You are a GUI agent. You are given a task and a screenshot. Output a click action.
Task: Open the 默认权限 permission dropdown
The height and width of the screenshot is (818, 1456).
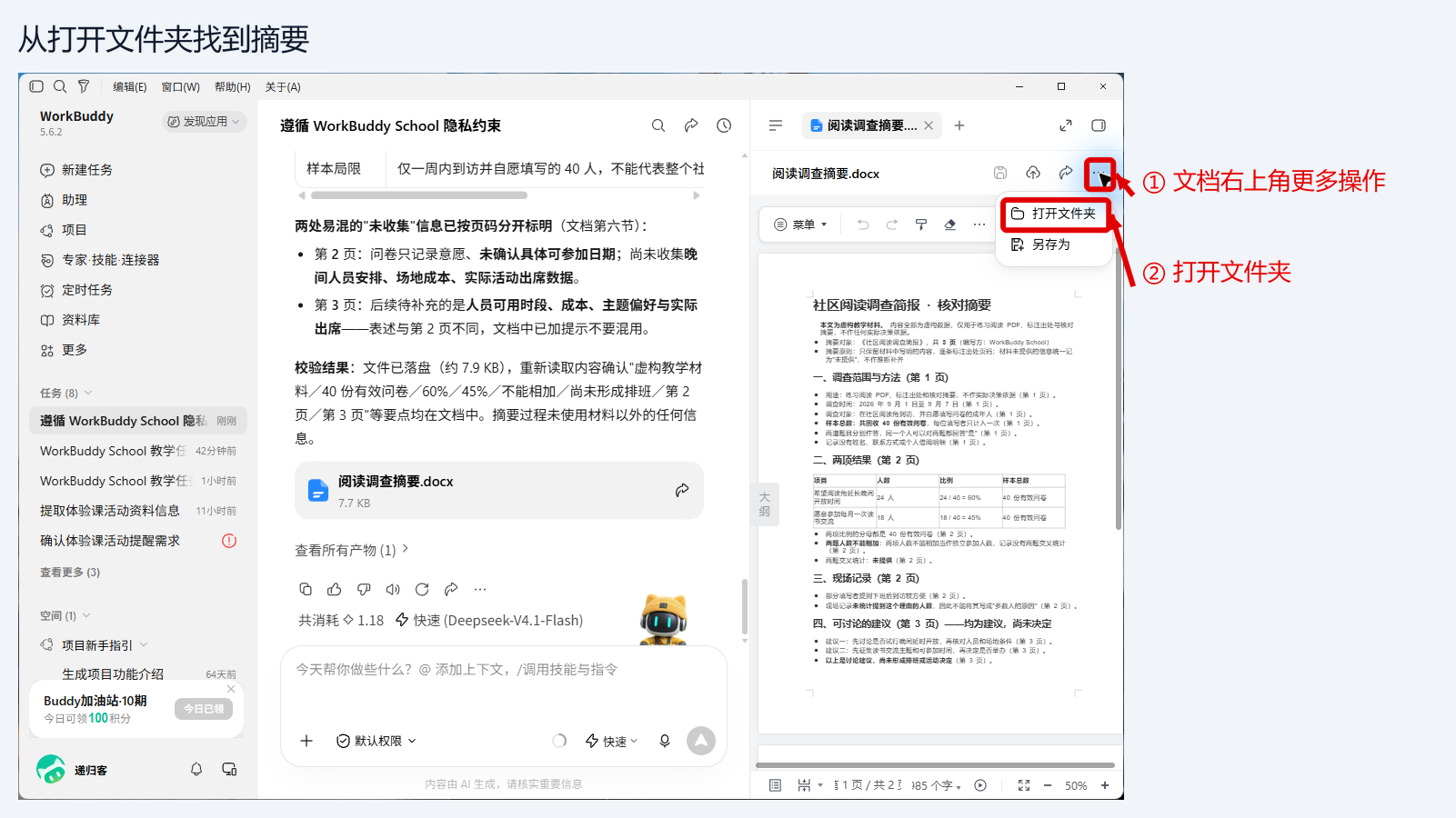click(377, 741)
